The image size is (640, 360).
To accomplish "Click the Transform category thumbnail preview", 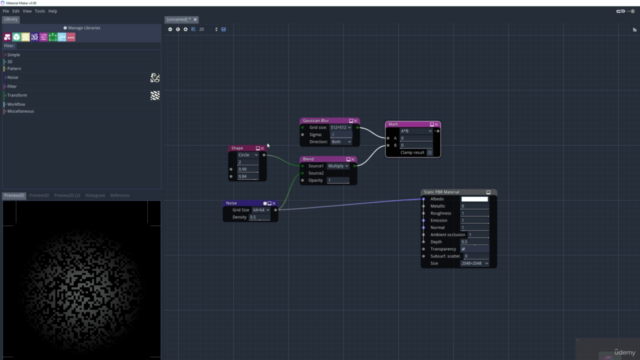I will coord(155,96).
